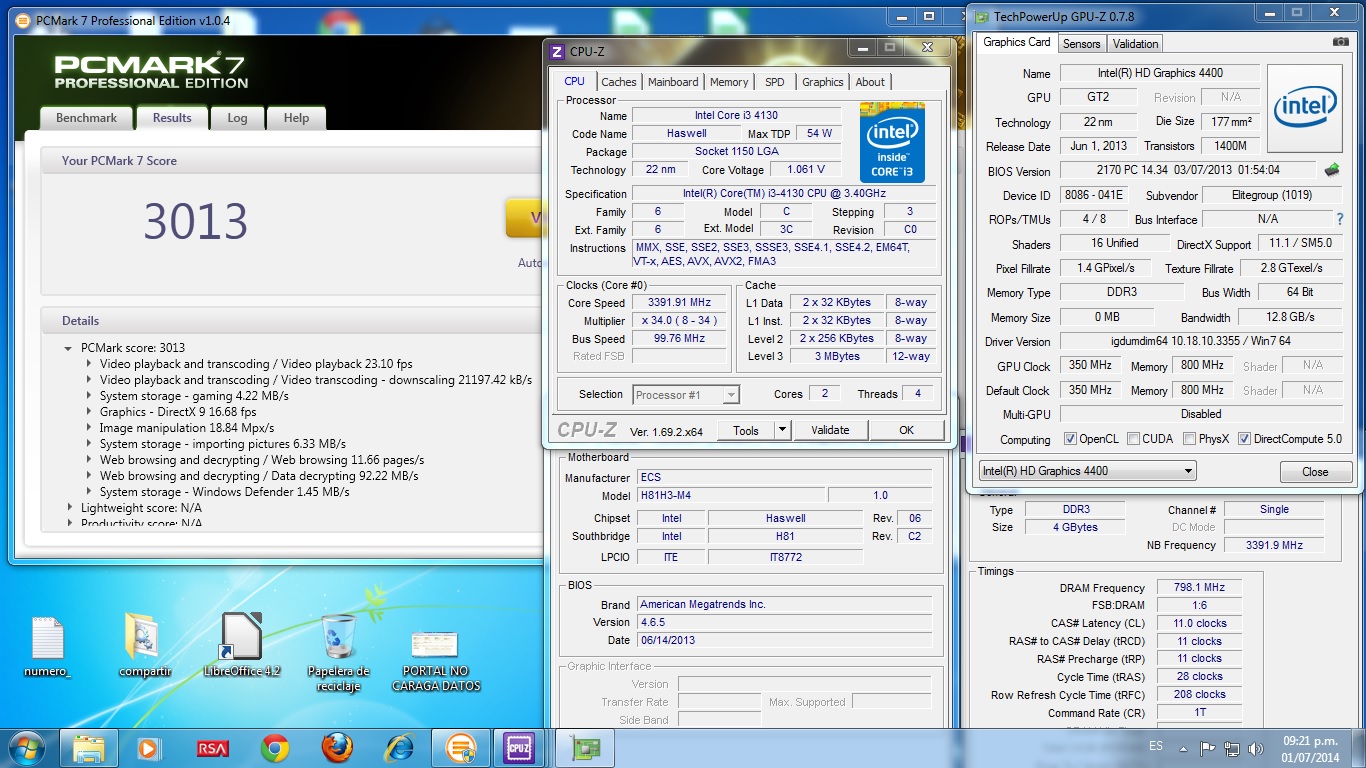Launch Windows Media Player from taskbar

coord(148,747)
